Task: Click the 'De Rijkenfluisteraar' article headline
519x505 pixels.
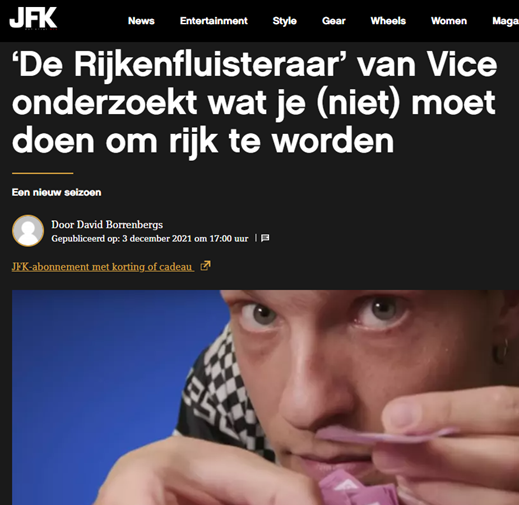Action: (255, 102)
